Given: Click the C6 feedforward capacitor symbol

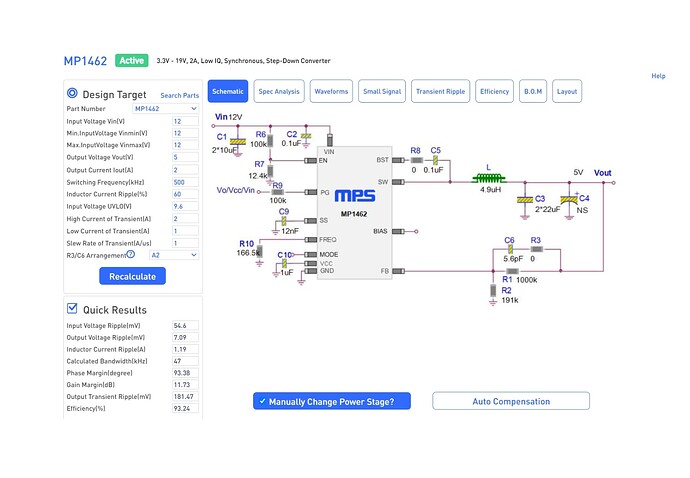Looking at the screenshot, I should [510, 249].
